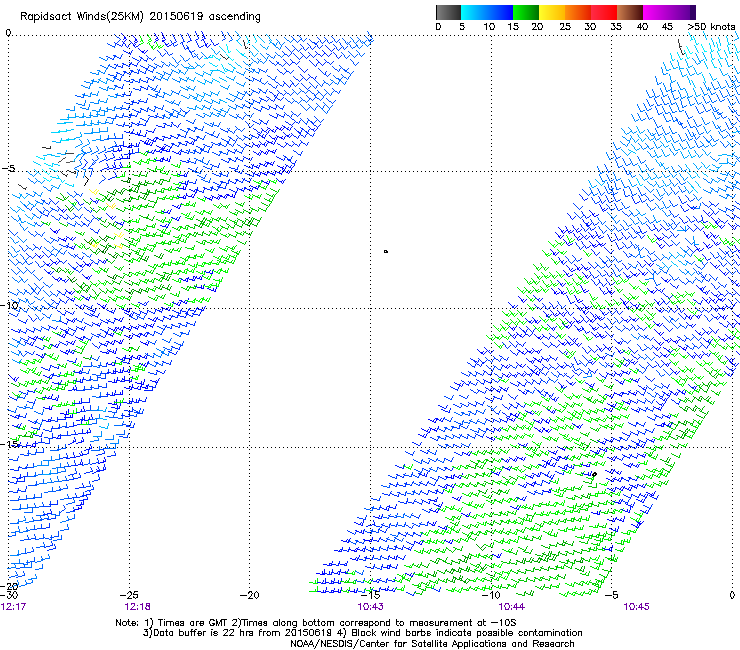This screenshot has height=650, width=740.
Task: Click the red 30-35 knots legend segment
Action: (604, 12)
